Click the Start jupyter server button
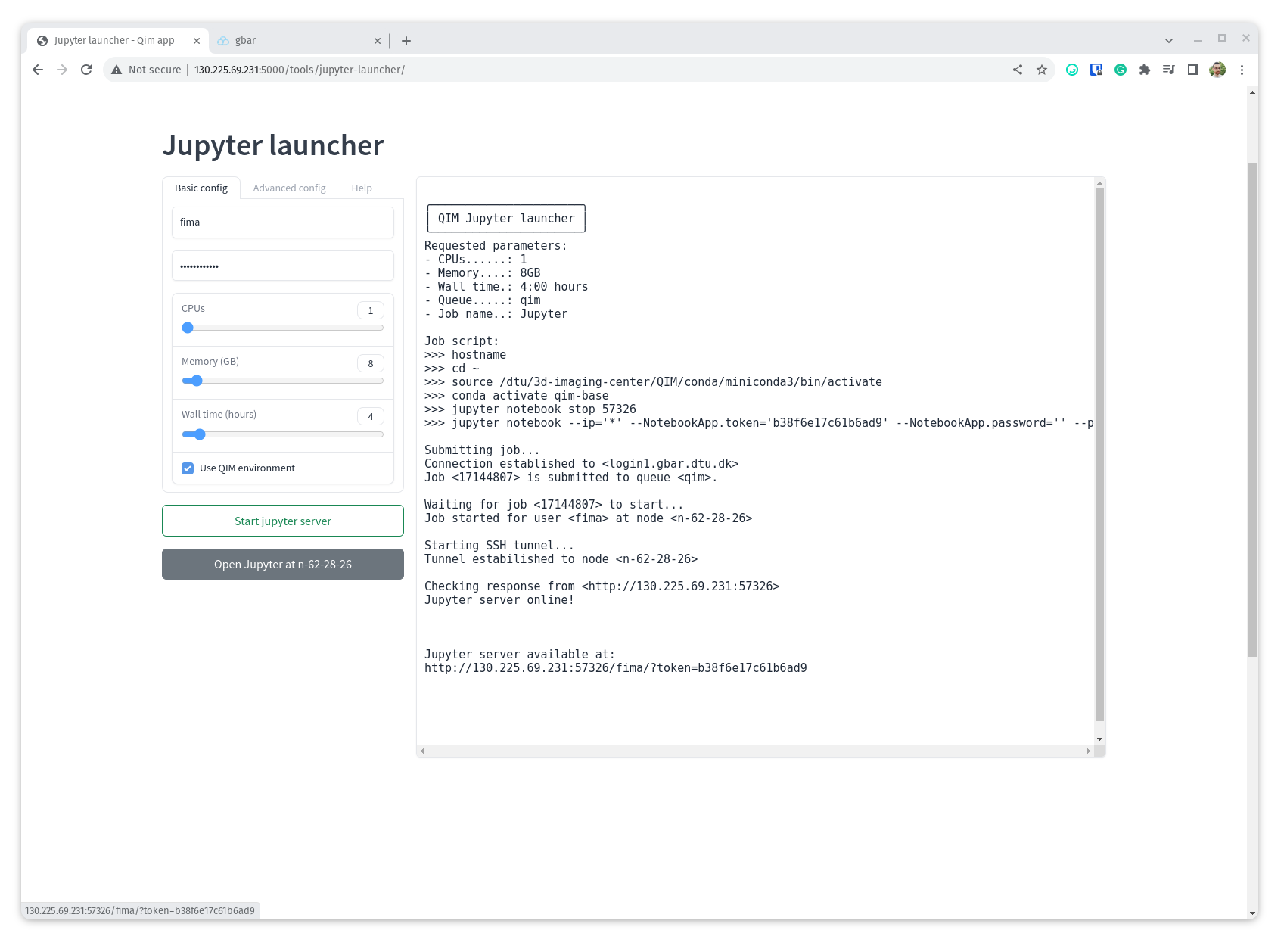The width and height of the screenshot is (1287, 952). coord(283,521)
